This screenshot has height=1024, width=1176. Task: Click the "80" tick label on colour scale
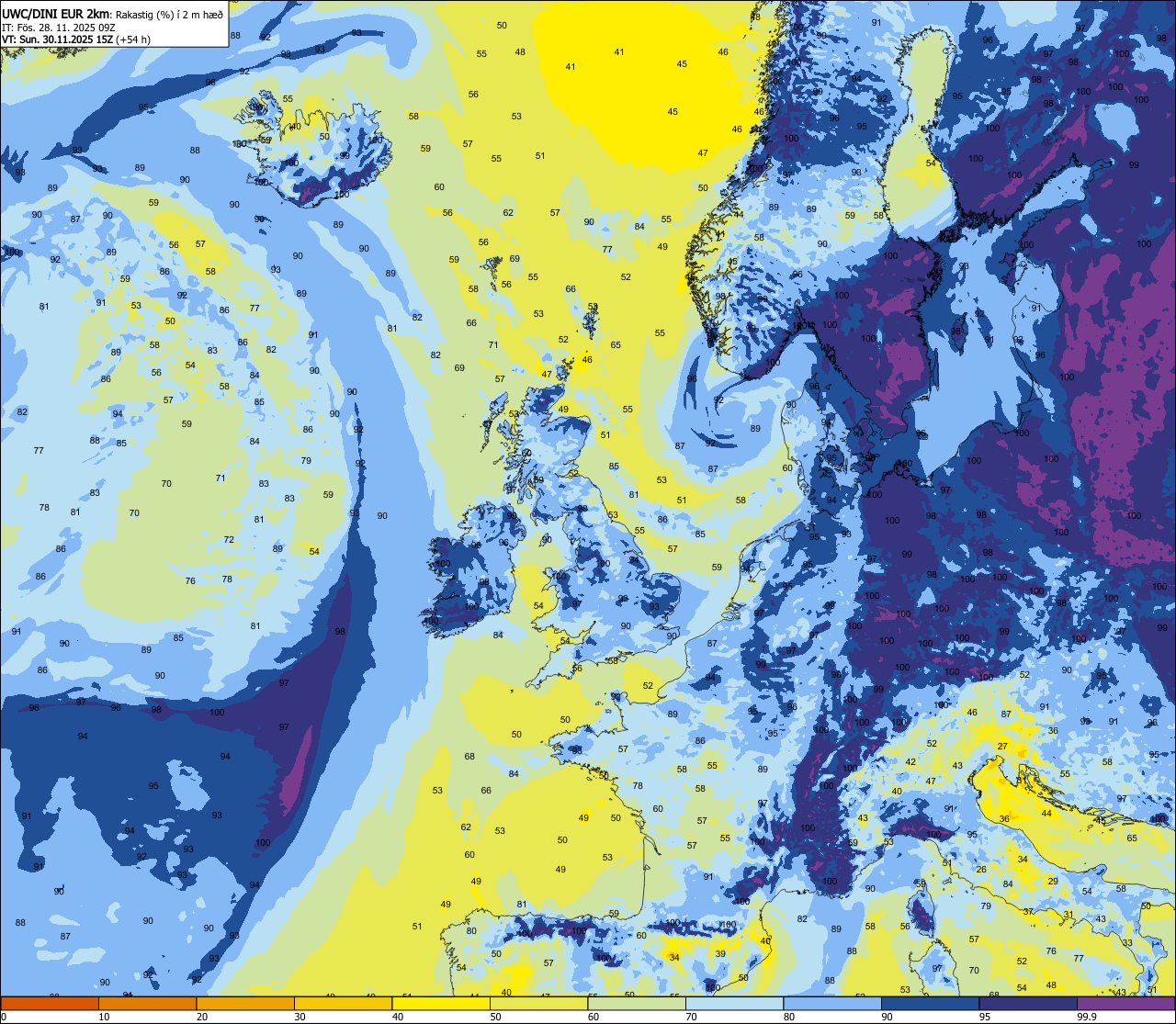click(789, 1017)
